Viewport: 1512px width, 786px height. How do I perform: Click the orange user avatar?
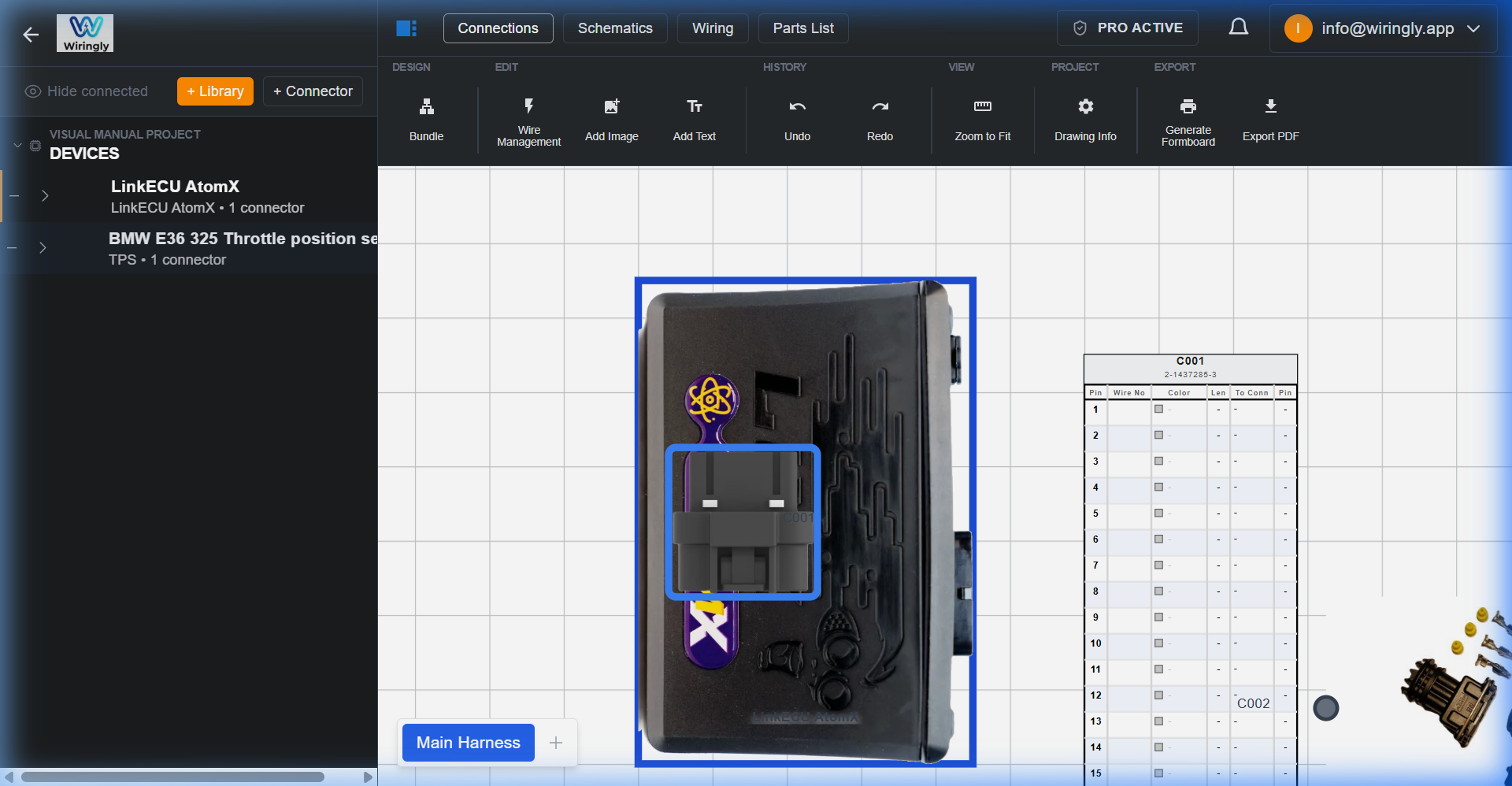pyautogui.click(x=1298, y=28)
